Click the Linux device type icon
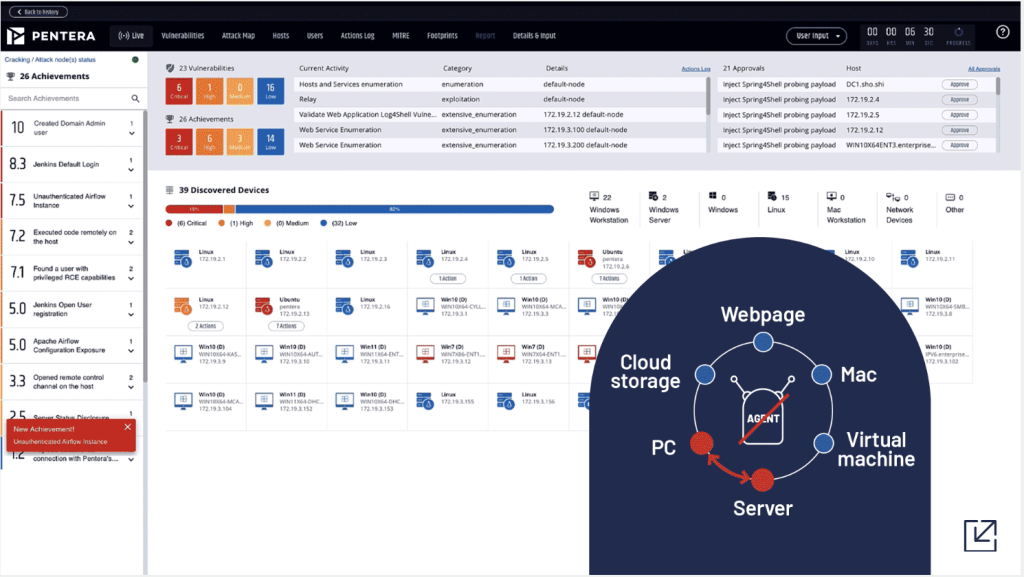This screenshot has width=1024, height=577. 772,196
